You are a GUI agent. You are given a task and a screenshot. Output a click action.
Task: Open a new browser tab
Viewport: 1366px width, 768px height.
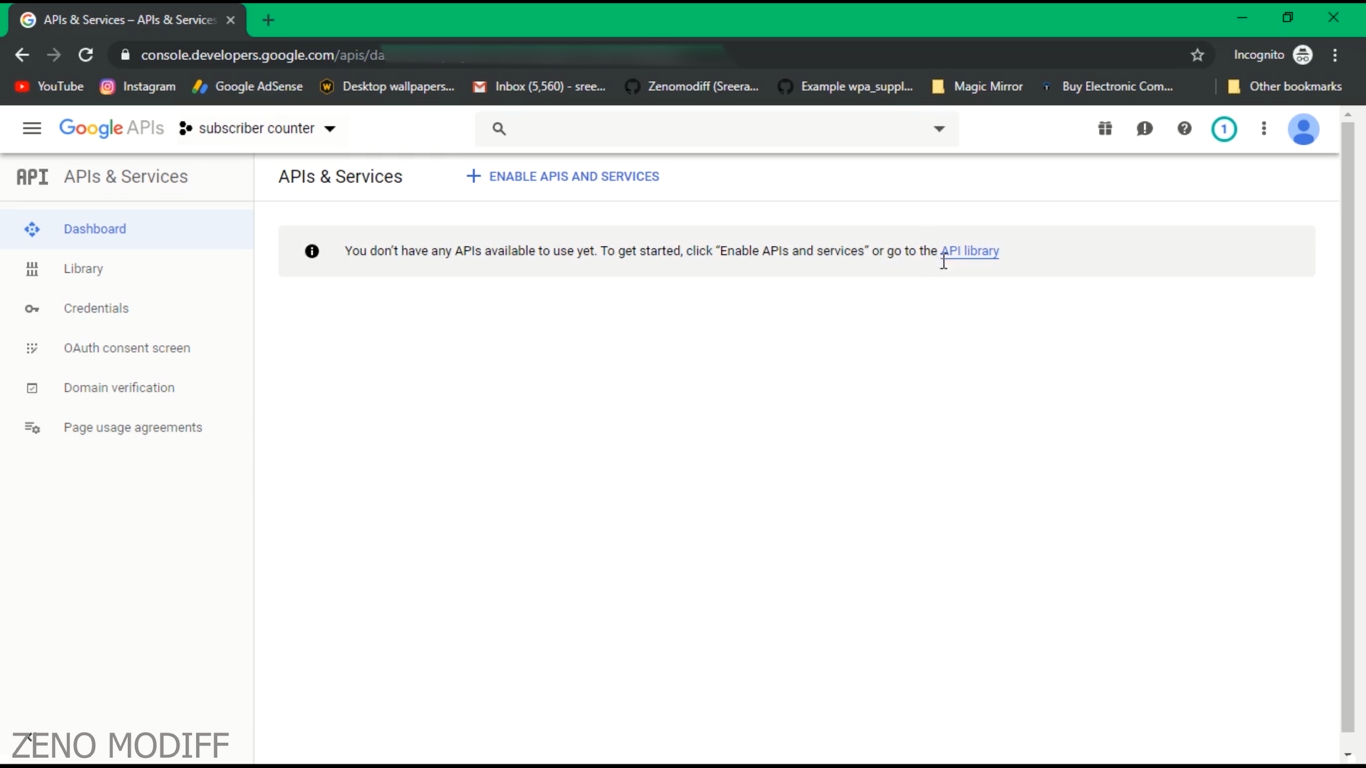[268, 20]
